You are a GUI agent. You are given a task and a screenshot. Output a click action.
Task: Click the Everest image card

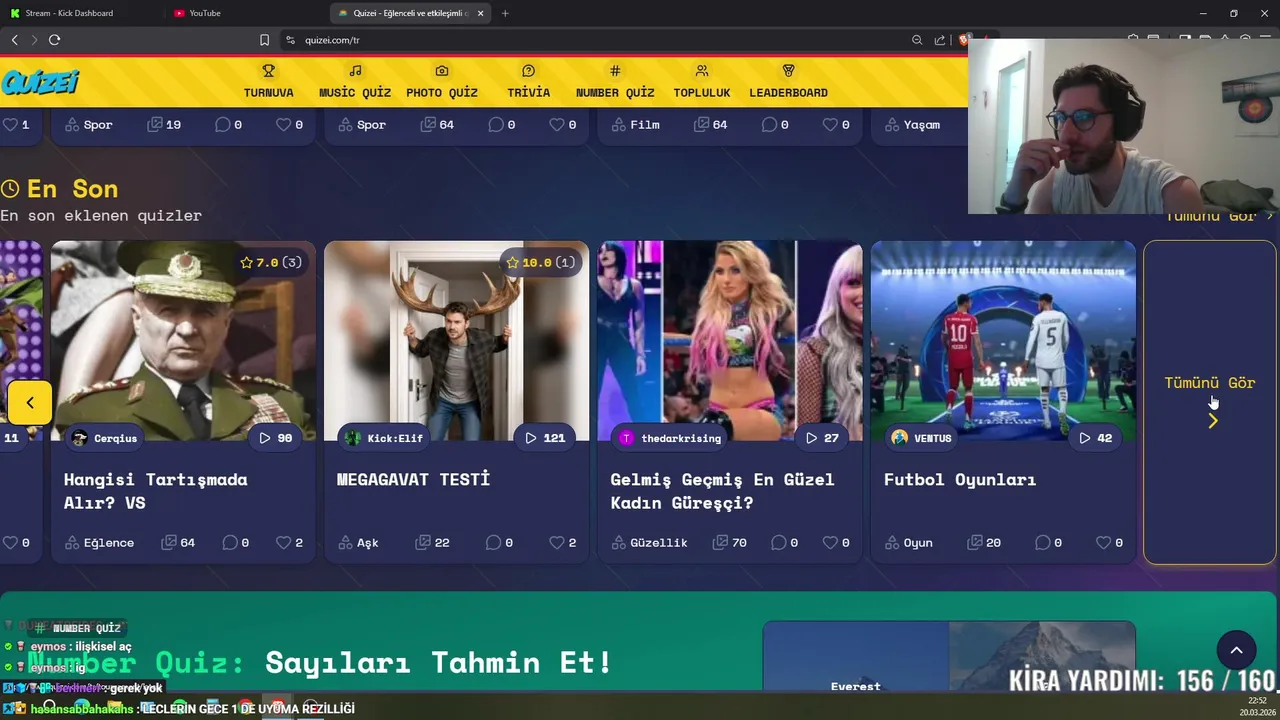point(855,657)
